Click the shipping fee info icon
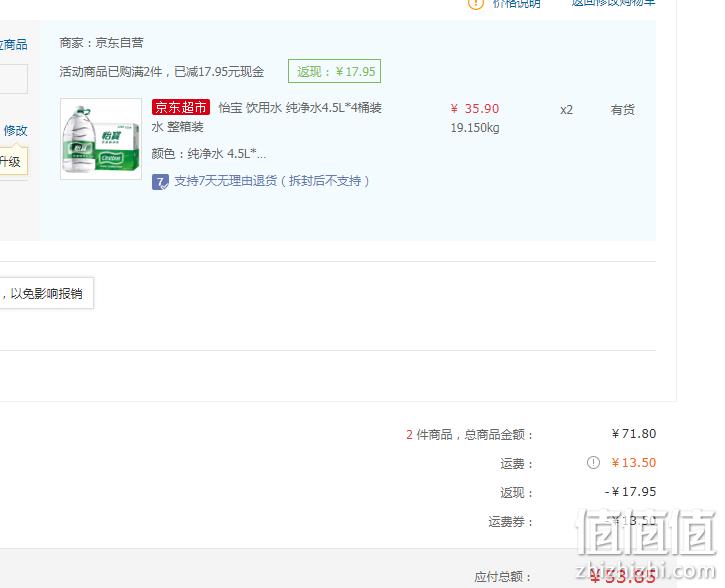Screen dimensions: 725x588 pos(593,462)
